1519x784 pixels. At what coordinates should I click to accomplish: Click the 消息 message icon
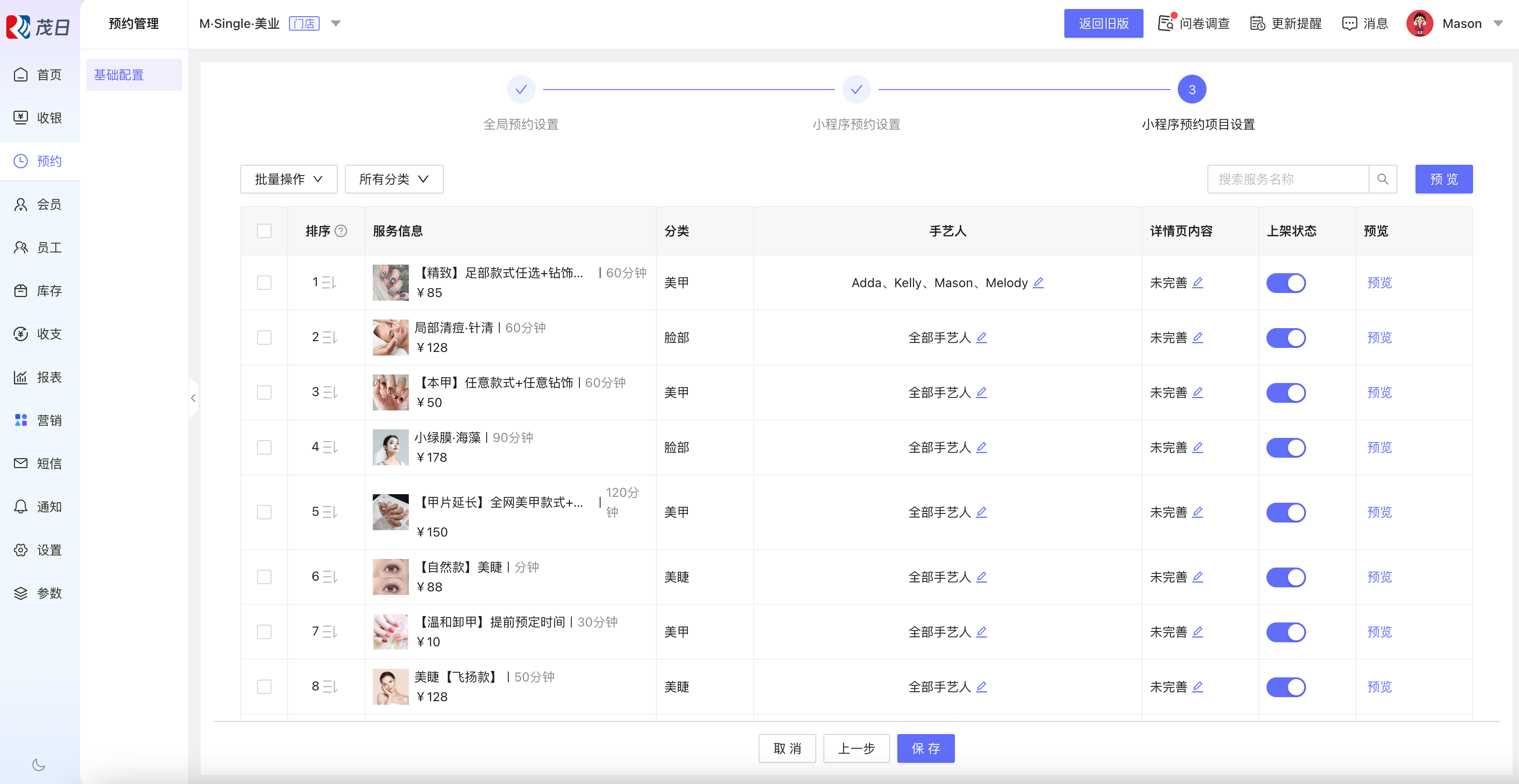point(1349,23)
